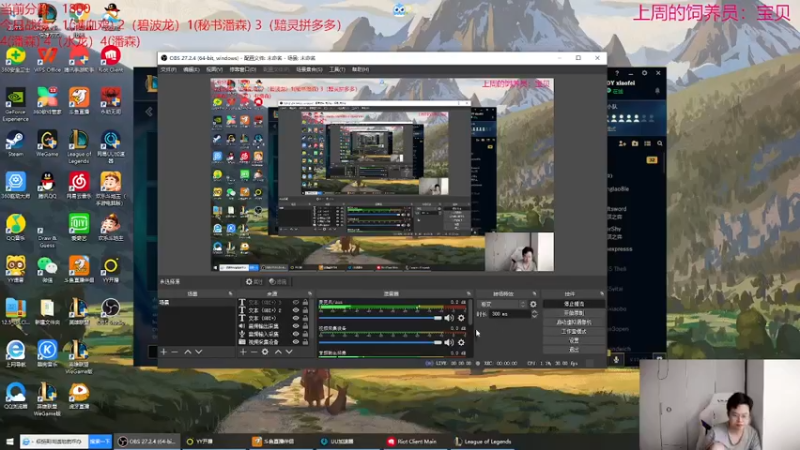Open WPS Office desktop icon
The image size is (800, 450).
pos(47,60)
